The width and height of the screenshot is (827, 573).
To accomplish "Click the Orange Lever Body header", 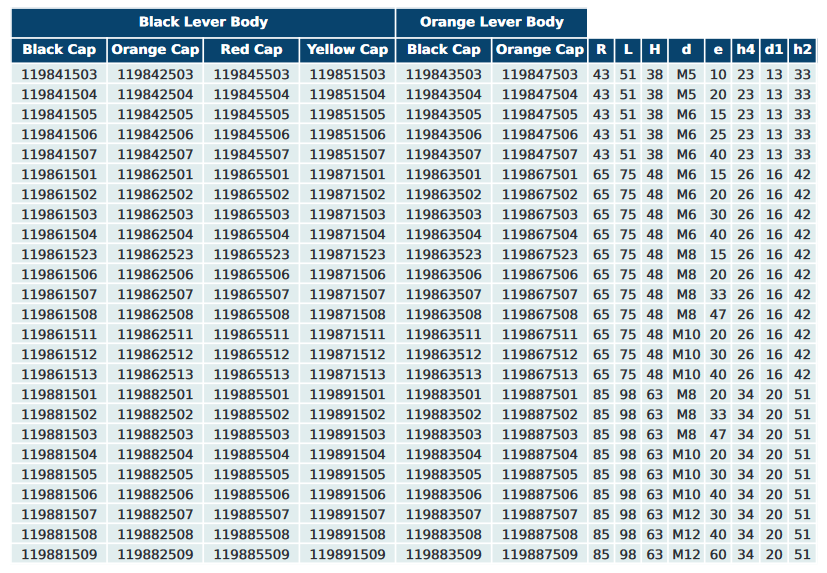I will tap(492, 22).
